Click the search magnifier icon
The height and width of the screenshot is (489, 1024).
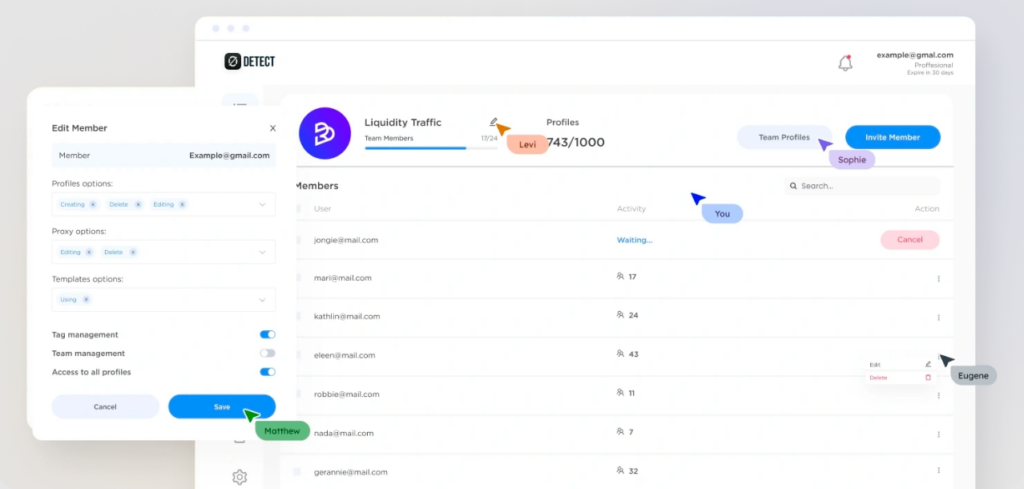793,186
